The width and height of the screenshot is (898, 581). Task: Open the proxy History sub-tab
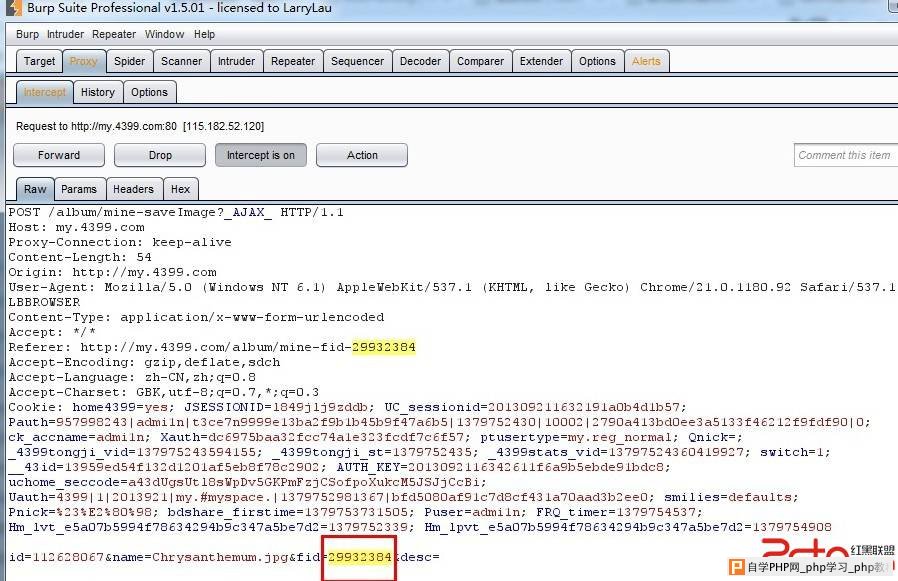[98, 92]
